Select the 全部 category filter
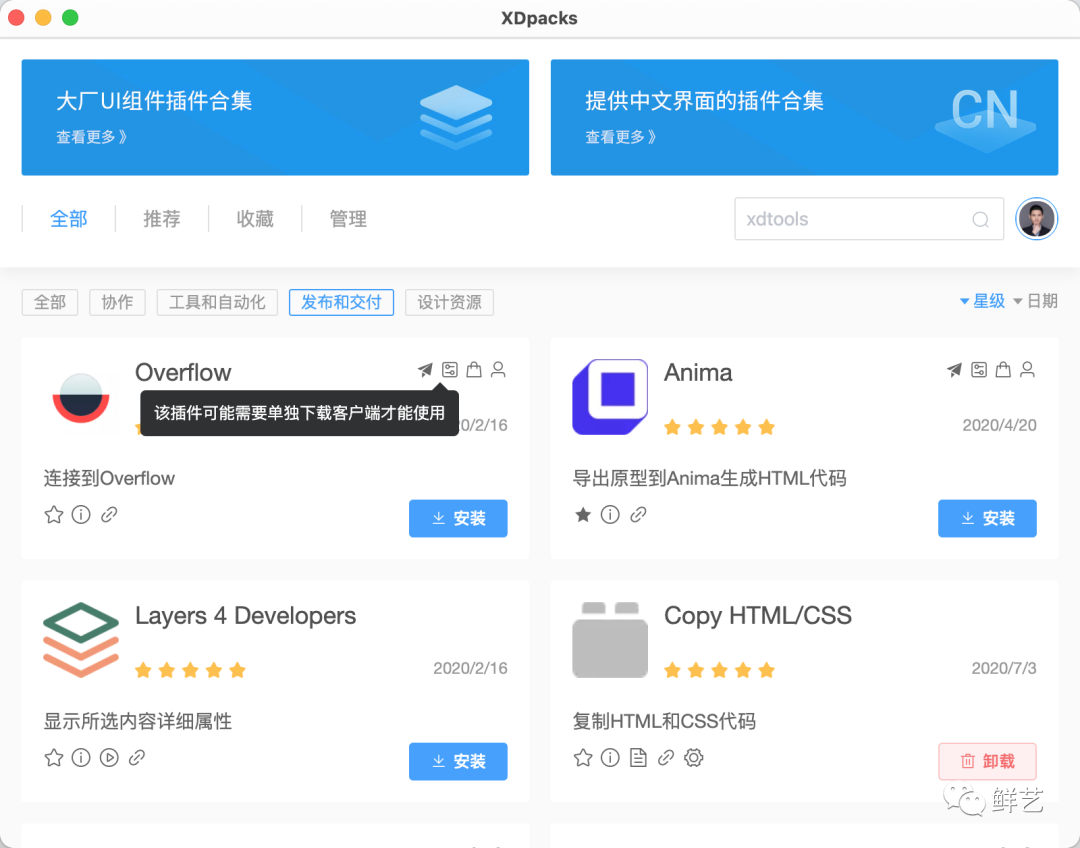The width and height of the screenshot is (1080, 848). click(x=50, y=302)
